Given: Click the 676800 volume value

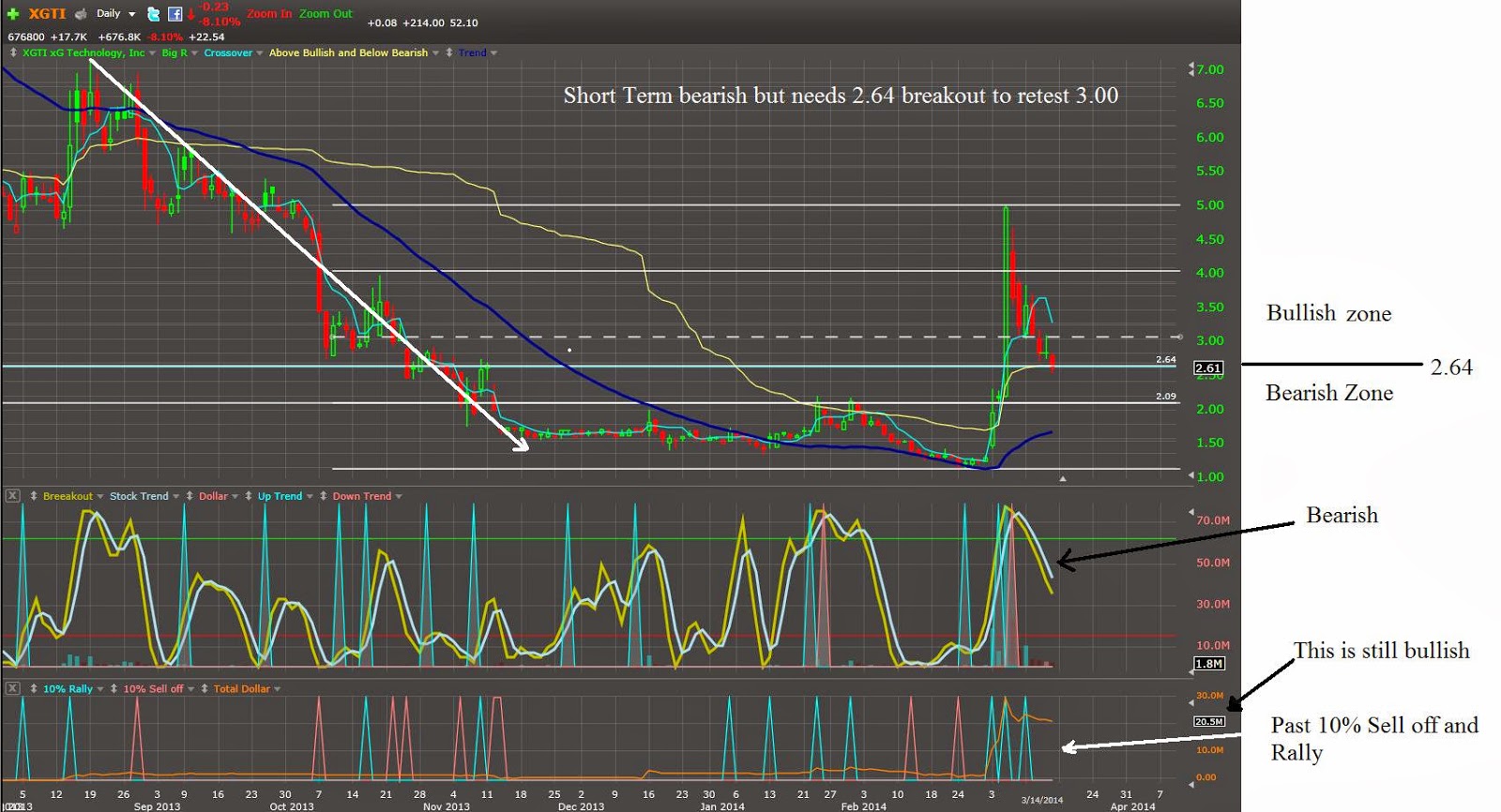Looking at the screenshot, I should [x=26, y=37].
